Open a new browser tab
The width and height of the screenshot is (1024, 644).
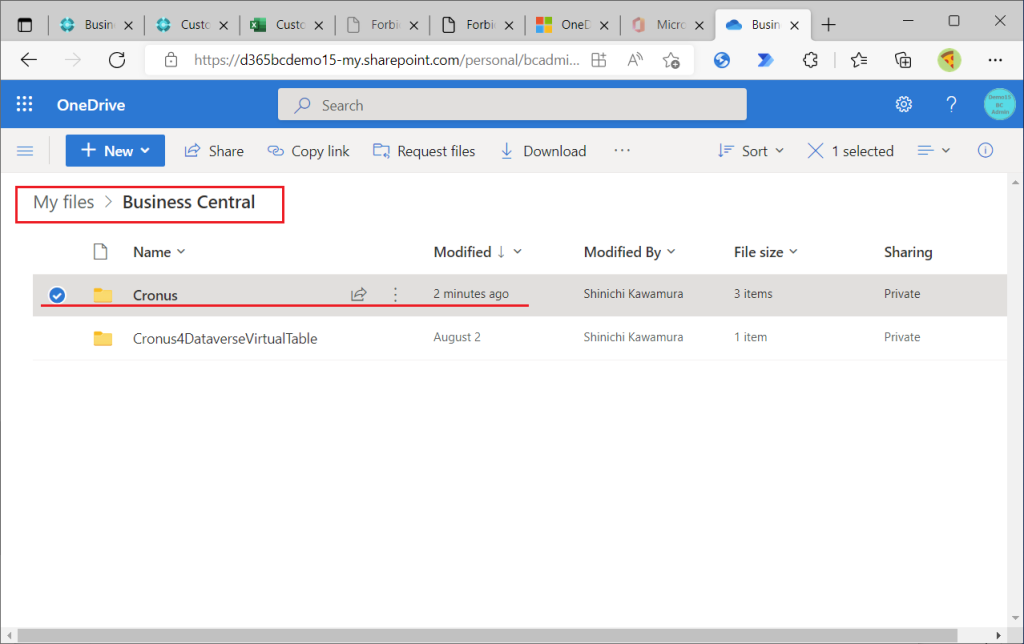click(828, 25)
